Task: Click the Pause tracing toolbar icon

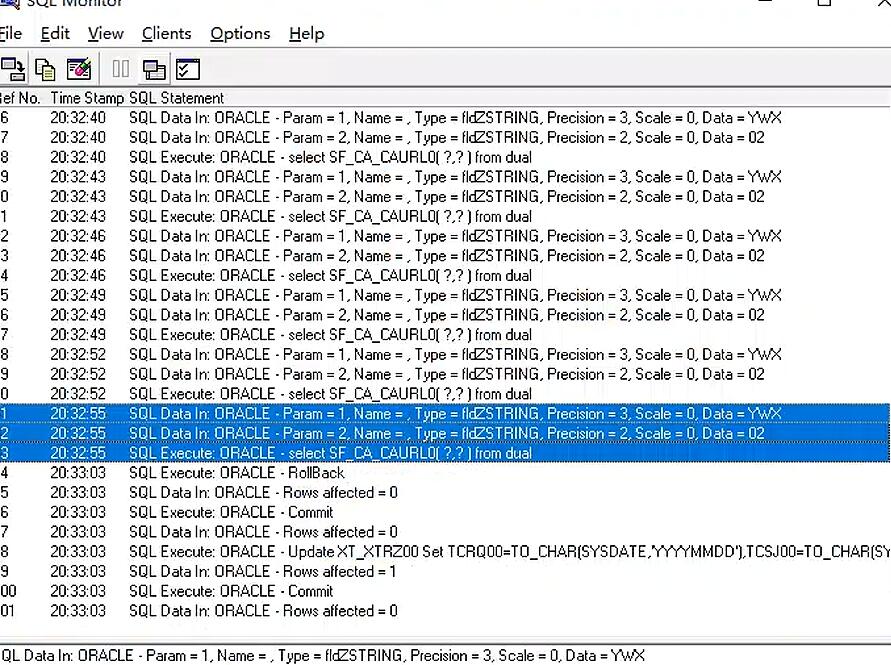Action: pyautogui.click(x=120, y=69)
